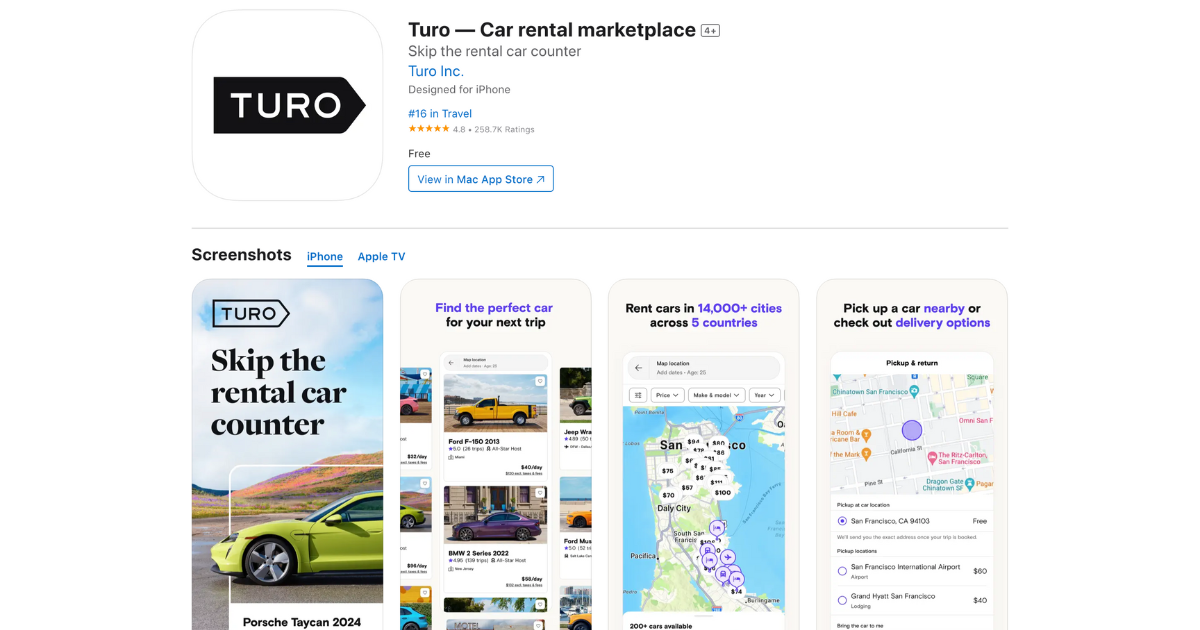
Task: Click a purple car cluster marker near Pacifica
Action: point(709,560)
